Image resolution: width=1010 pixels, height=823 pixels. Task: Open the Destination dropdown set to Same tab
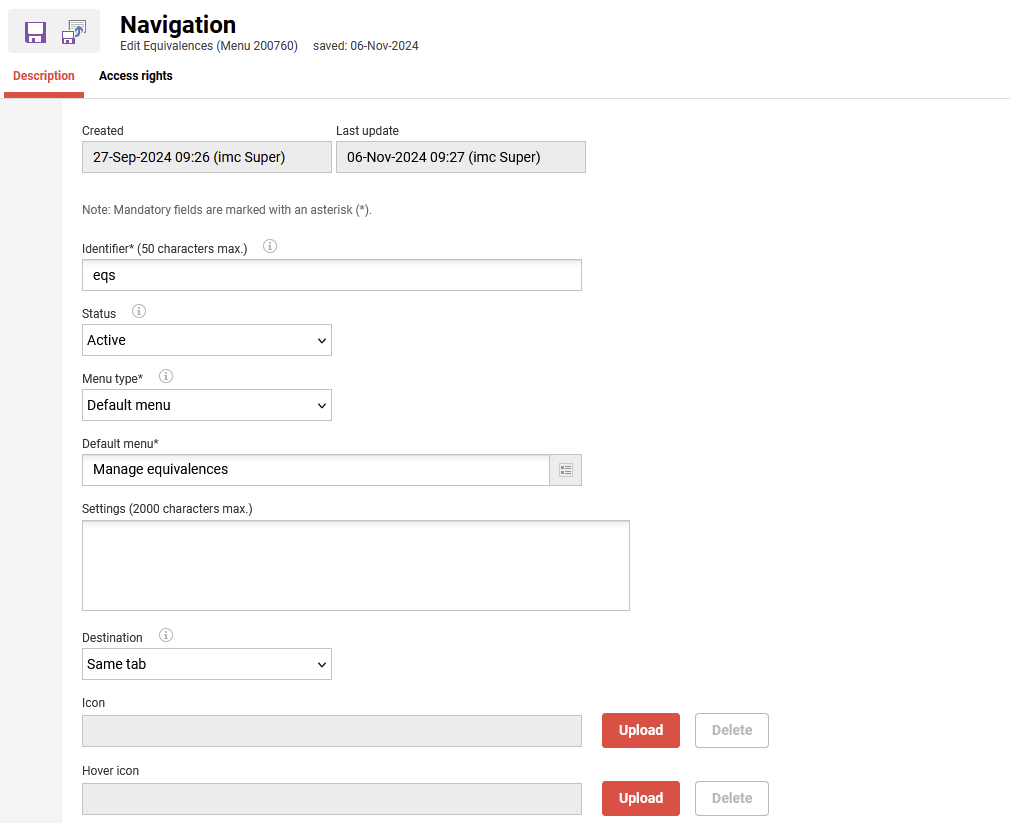point(206,664)
